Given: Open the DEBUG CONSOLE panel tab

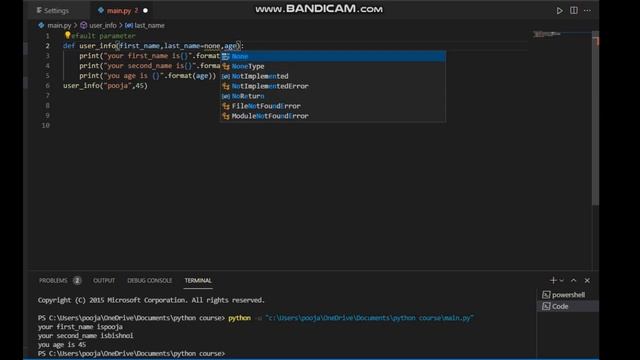Looking at the screenshot, I should tap(149, 280).
